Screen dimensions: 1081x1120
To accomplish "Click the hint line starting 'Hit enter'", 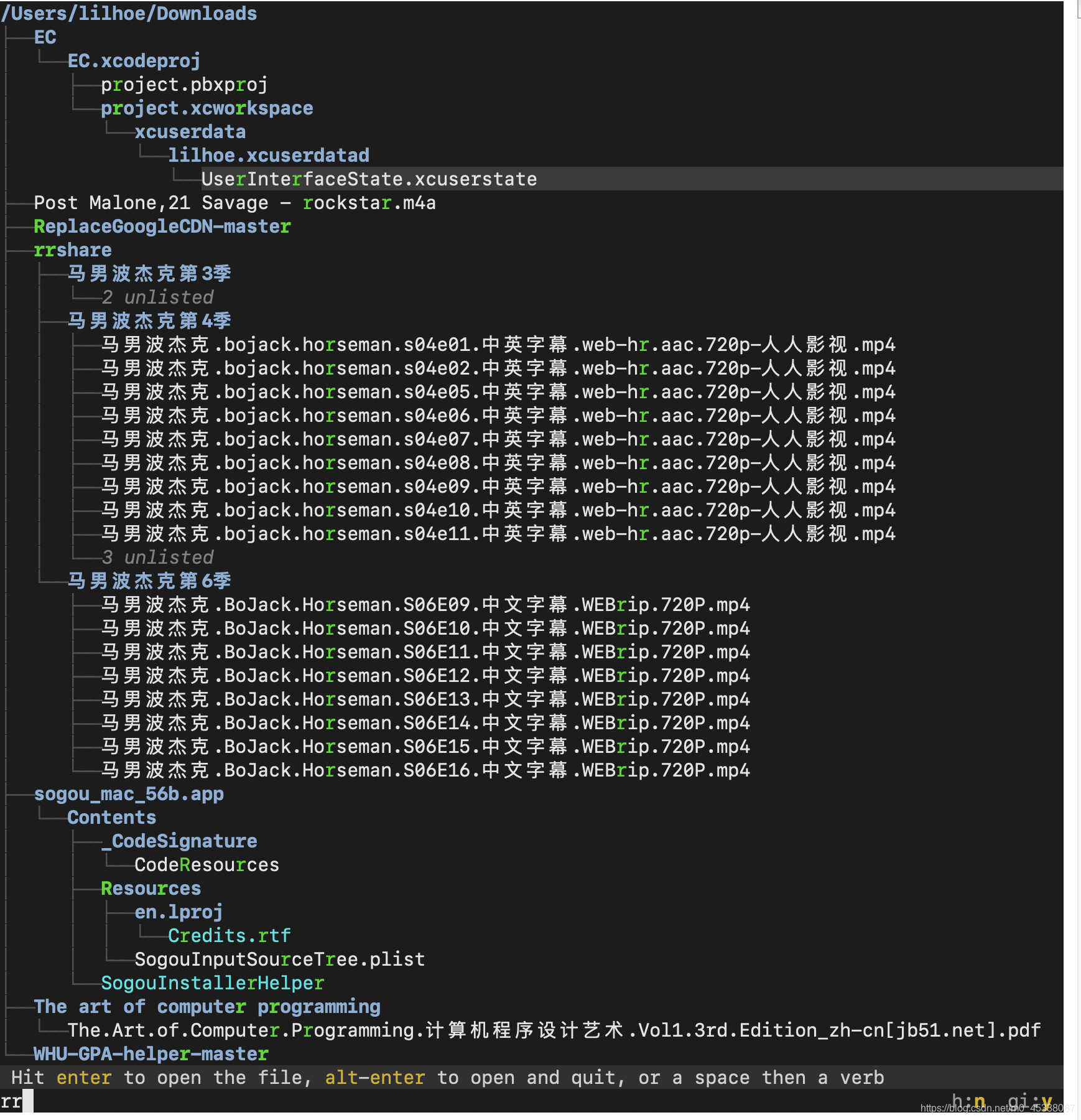I will [x=447, y=1078].
